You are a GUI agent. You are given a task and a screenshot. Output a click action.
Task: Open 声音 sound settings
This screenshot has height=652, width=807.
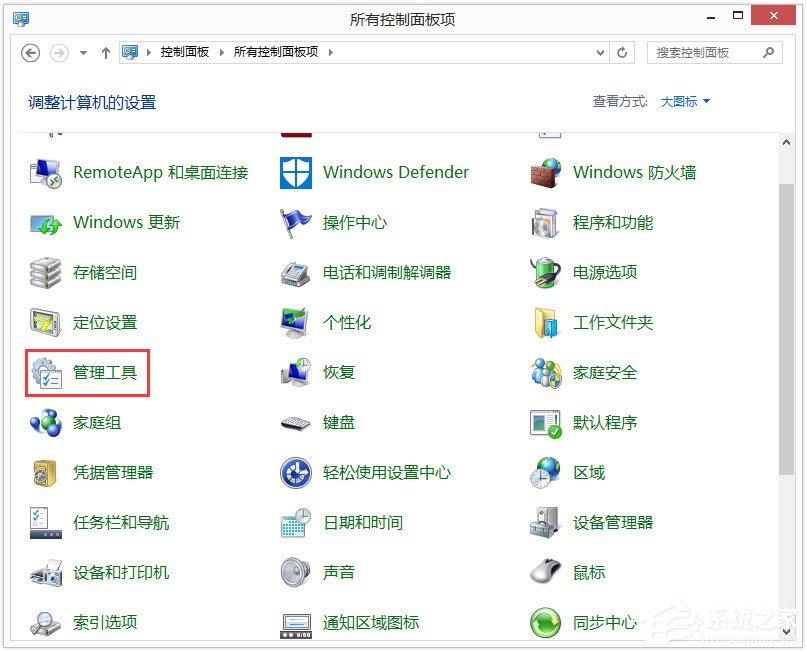(x=338, y=572)
